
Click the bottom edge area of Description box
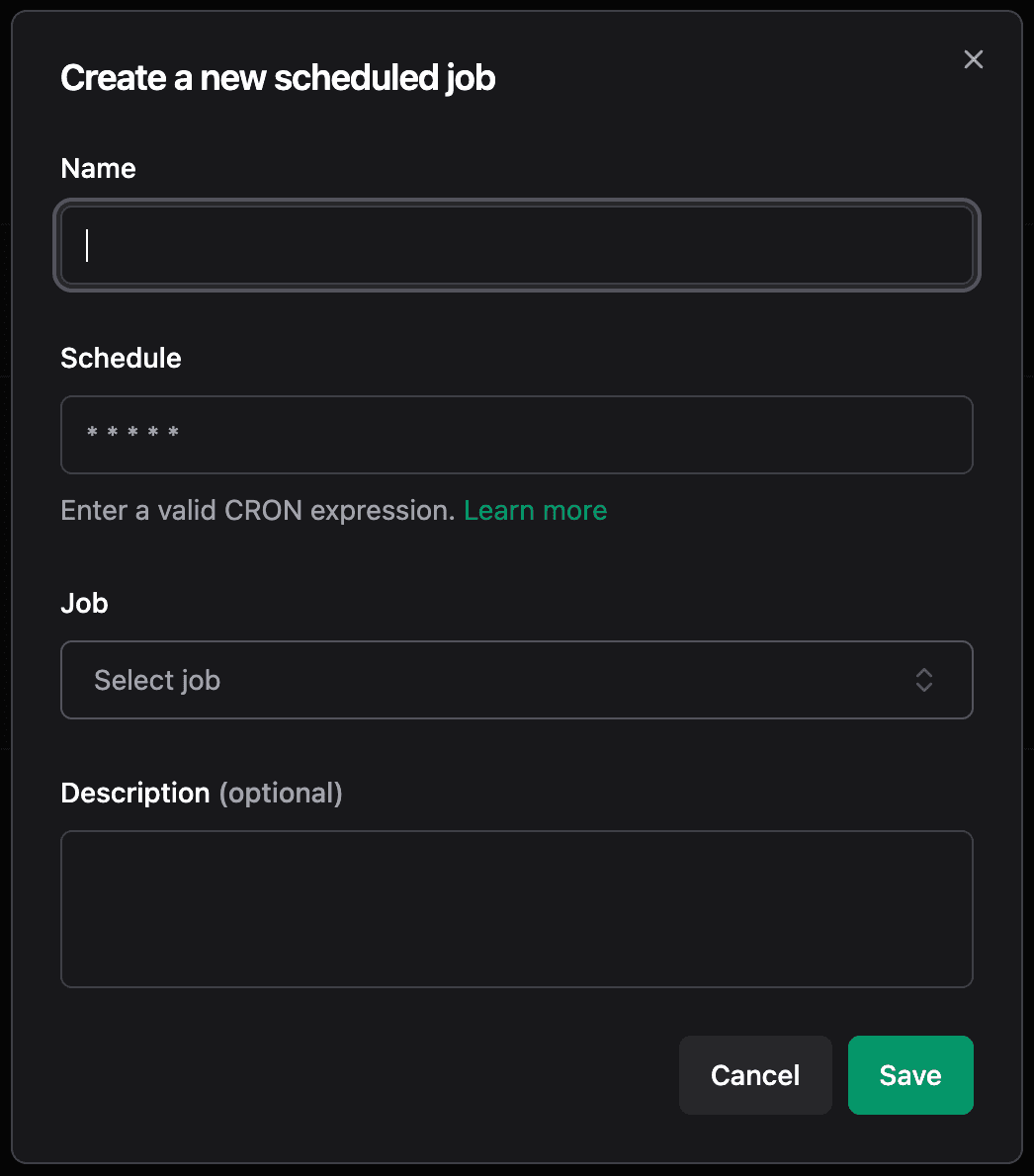pyautogui.click(x=516, y=976)
